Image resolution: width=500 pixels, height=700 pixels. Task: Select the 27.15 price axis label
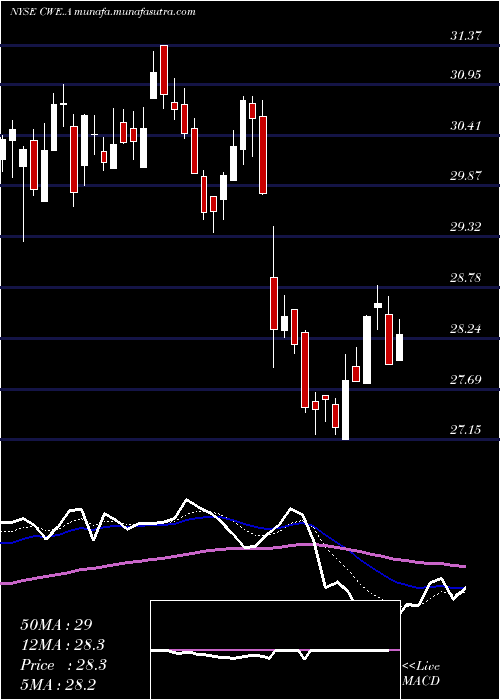click(466, 430)
